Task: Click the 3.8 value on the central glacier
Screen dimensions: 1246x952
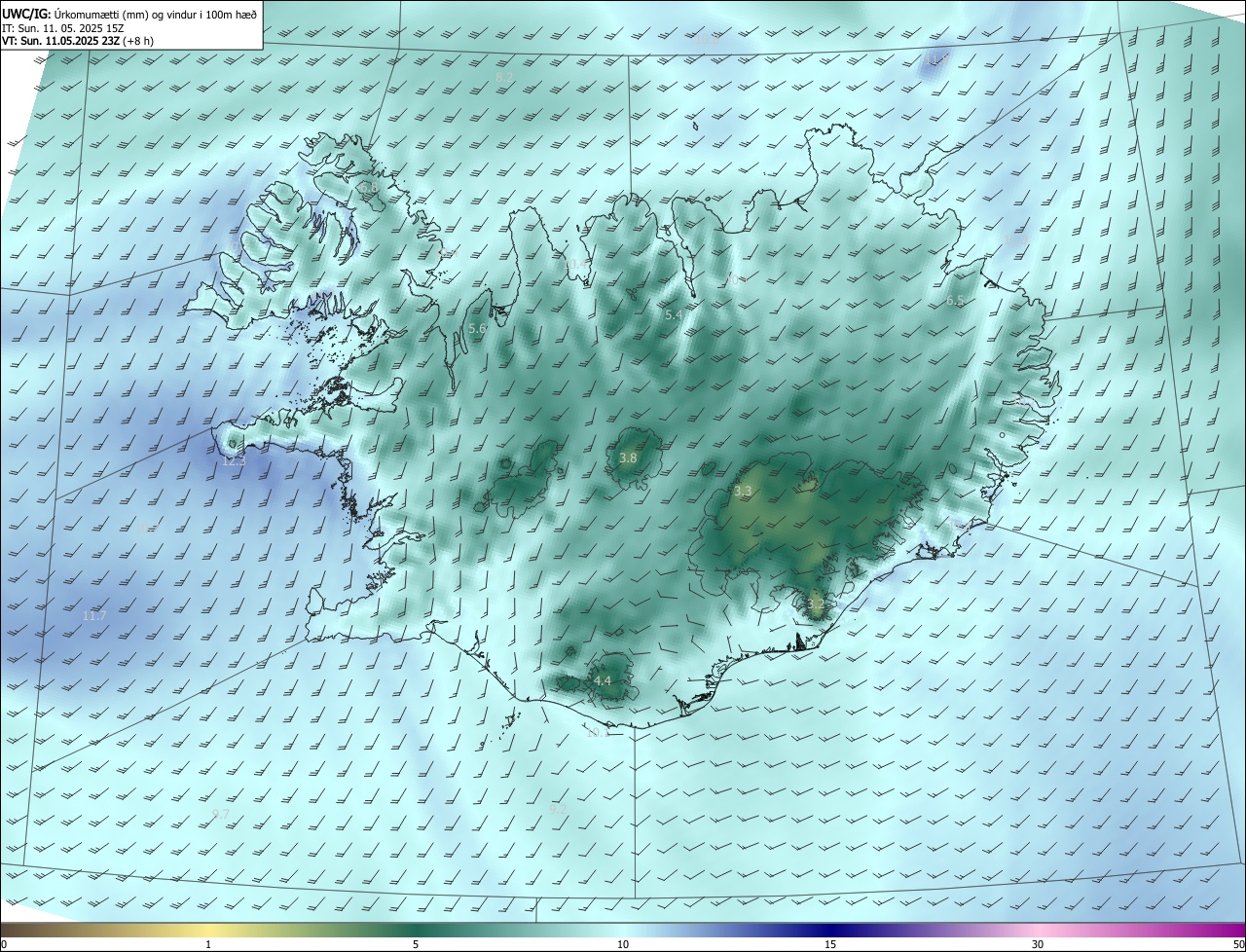Action: pos(628,458)
